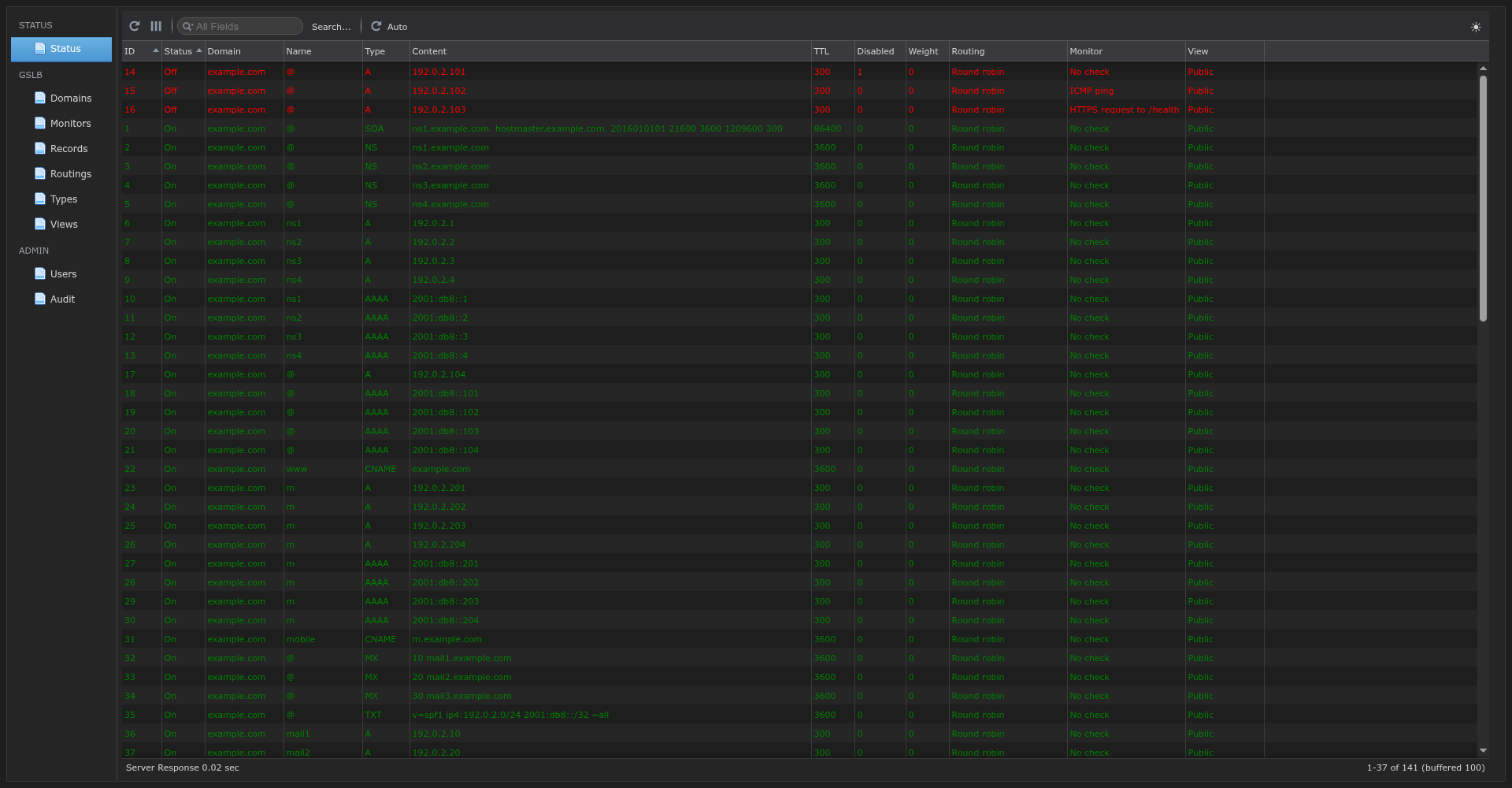Screen dimensions: 1512x788
Task: Click the scroll up arrow of the grid
Action: [1483, 69]
